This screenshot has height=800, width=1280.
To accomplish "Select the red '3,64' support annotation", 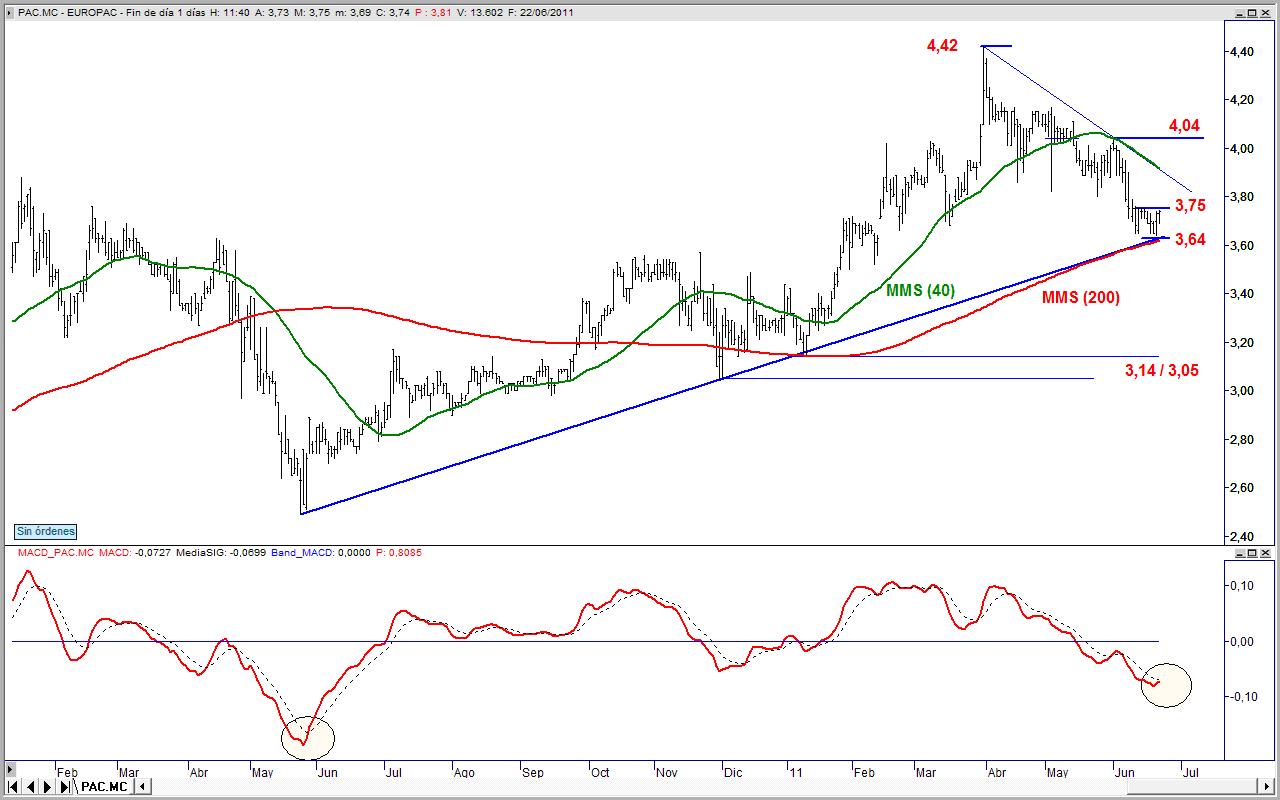I will pyautogui.click(x=1190, y=239).
